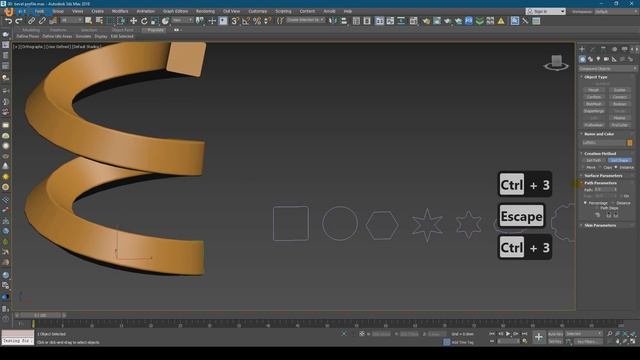Image resolution: width=640 pixels, height=360 pixels.
Task: Open the Compound Objects category dropdown
Action: [x=607, y=69]
